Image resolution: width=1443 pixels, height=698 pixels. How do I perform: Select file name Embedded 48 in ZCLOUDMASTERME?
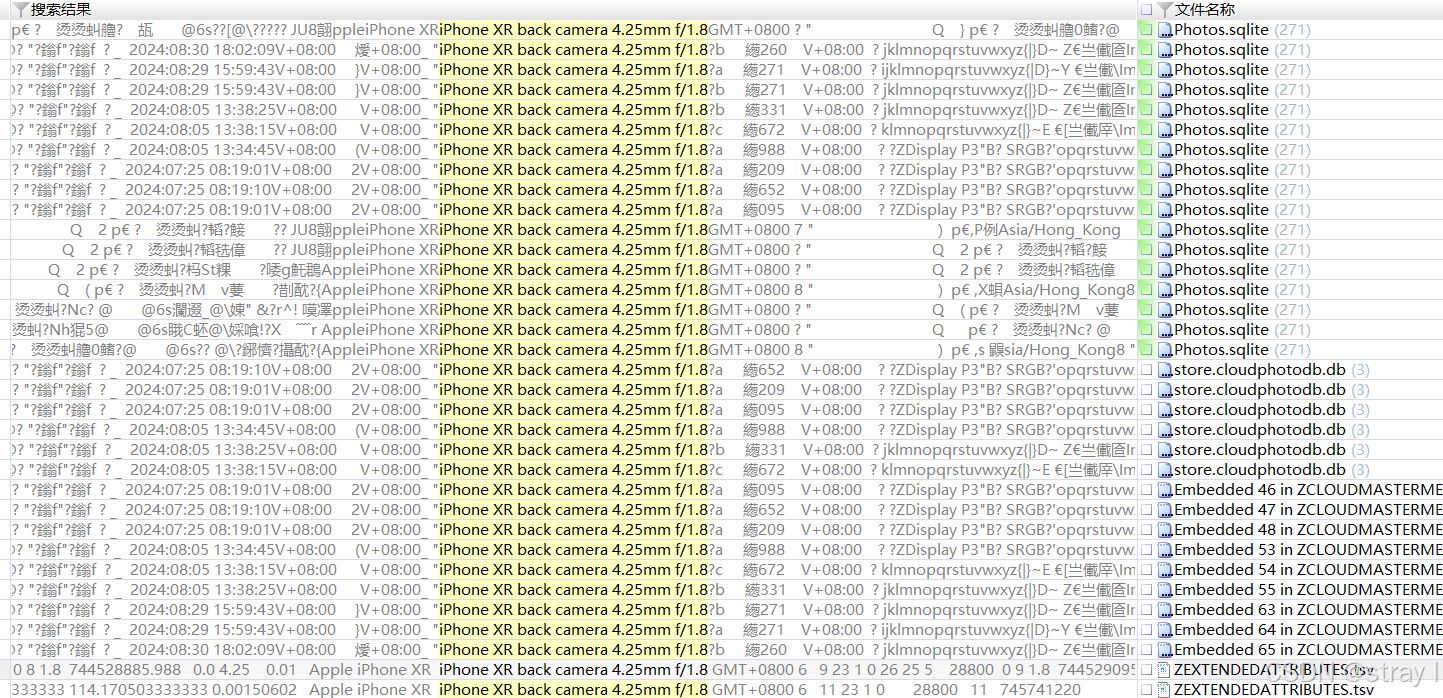click(1308, 530)
